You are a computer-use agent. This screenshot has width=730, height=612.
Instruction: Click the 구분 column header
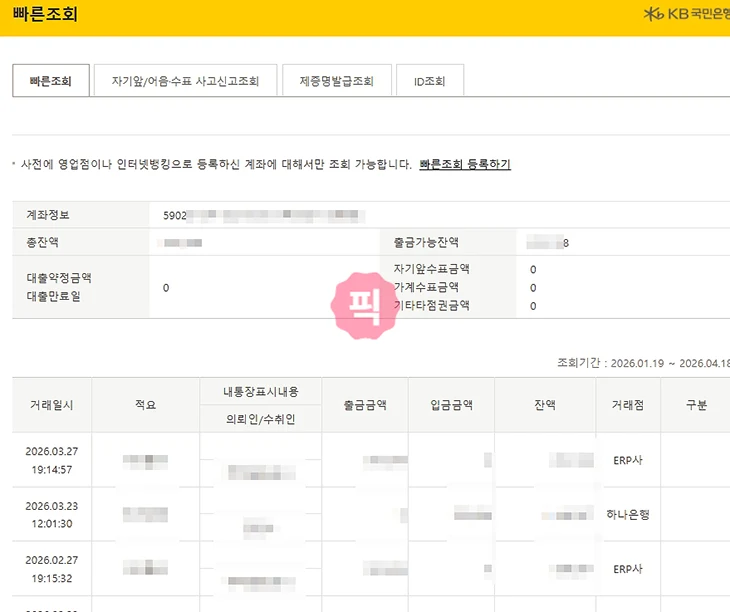[696, 405]
